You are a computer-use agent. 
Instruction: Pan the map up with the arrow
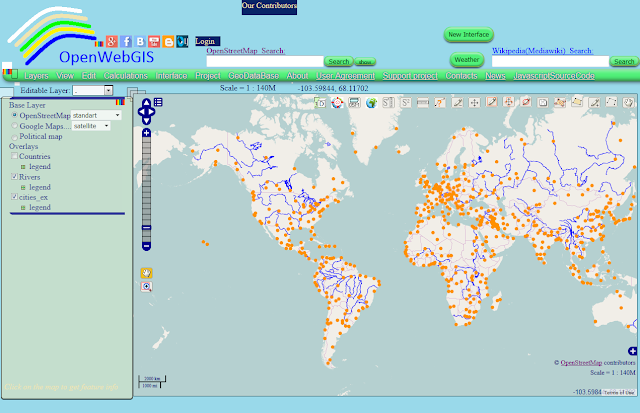point(146,102)
